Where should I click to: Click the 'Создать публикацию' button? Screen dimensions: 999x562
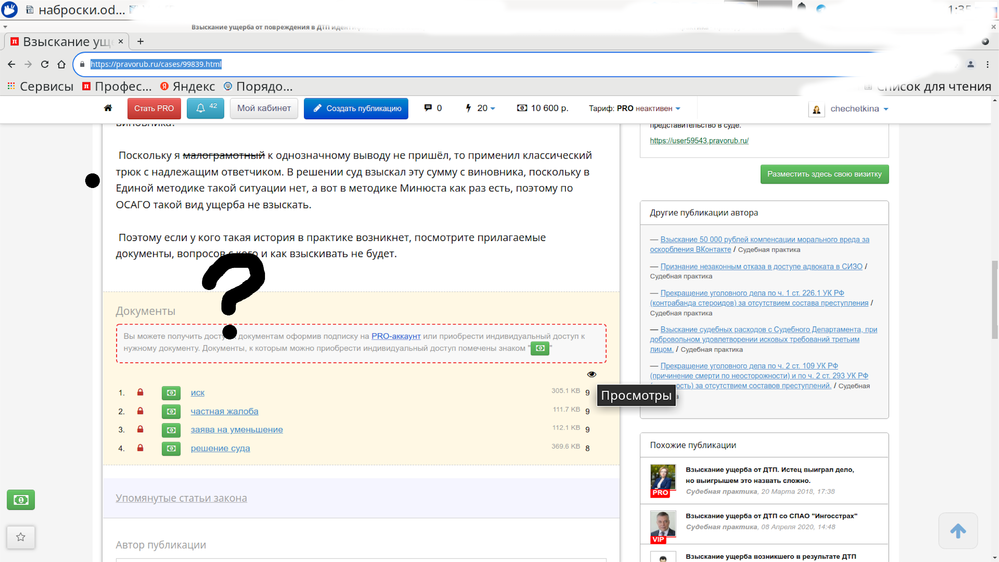[x=355, y=108]
